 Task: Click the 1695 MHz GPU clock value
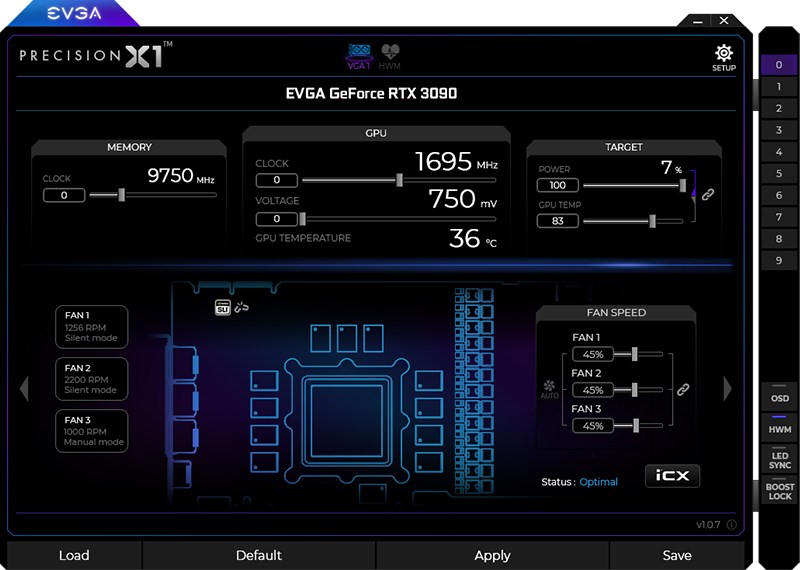pyautogui.click(x=456, y=161)
